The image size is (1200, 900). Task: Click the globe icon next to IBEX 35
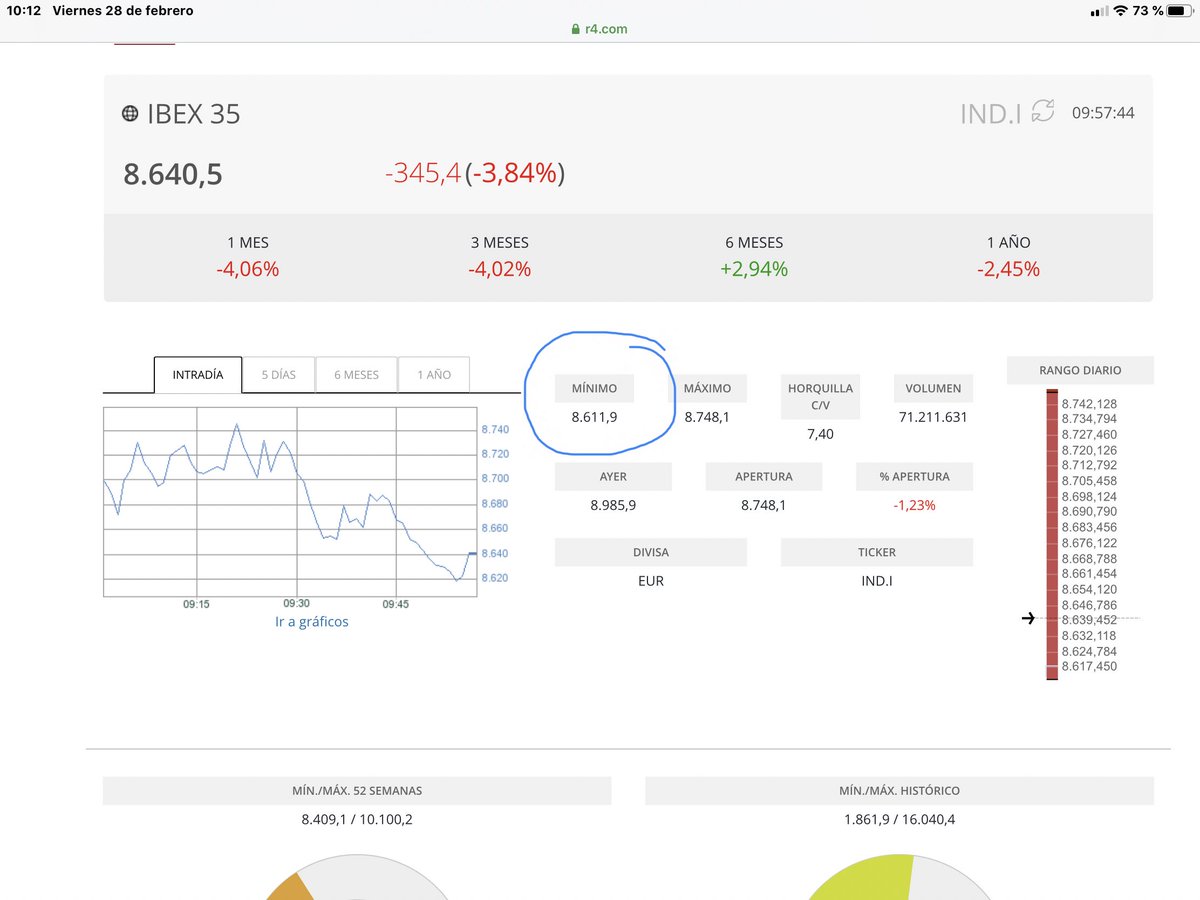click(x=130, y=113)
